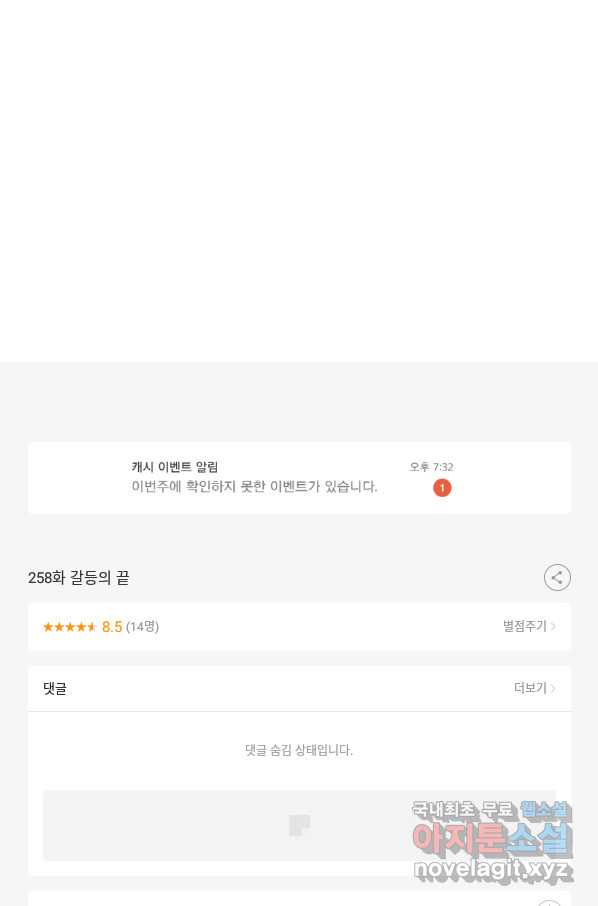Click the chevron next to 별점주기
598x906 pixels.
point(554,626)
